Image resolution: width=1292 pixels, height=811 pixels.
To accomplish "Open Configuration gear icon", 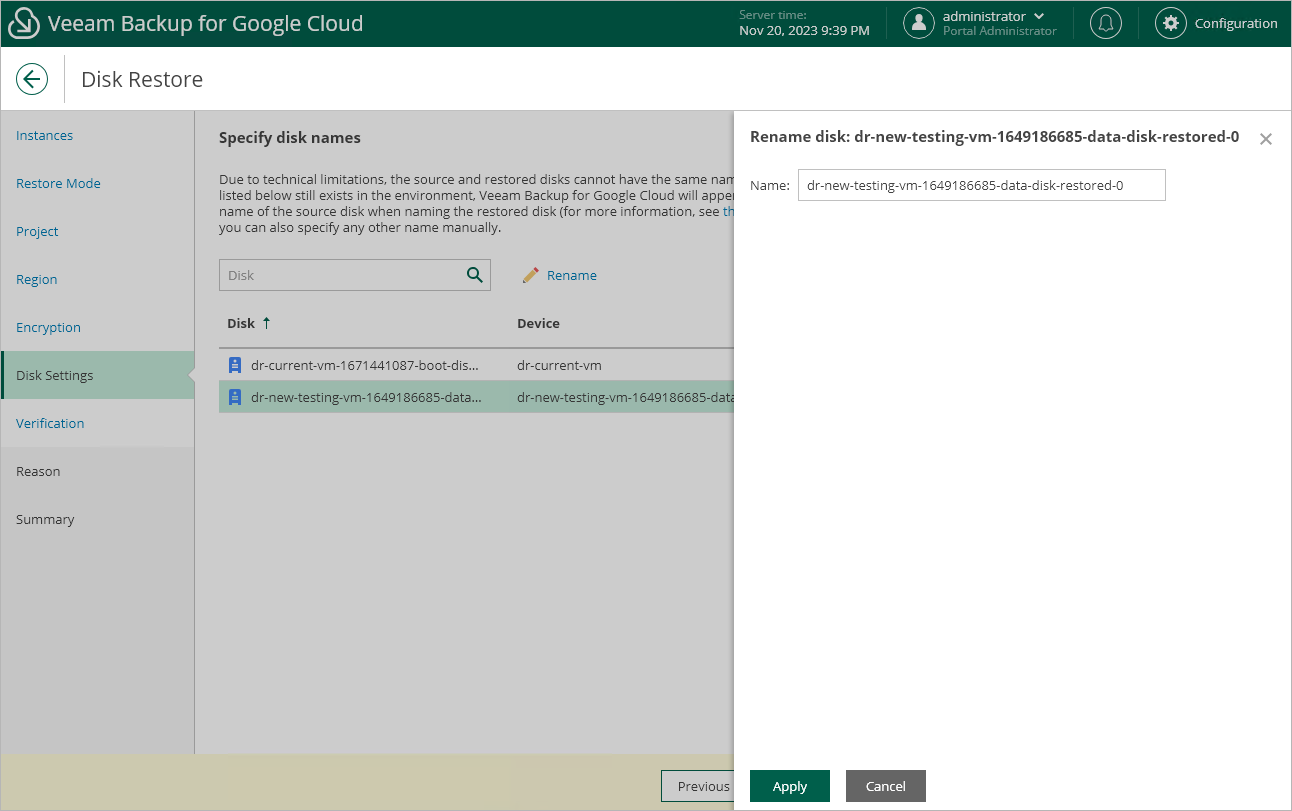I will tap(1171, 24).
